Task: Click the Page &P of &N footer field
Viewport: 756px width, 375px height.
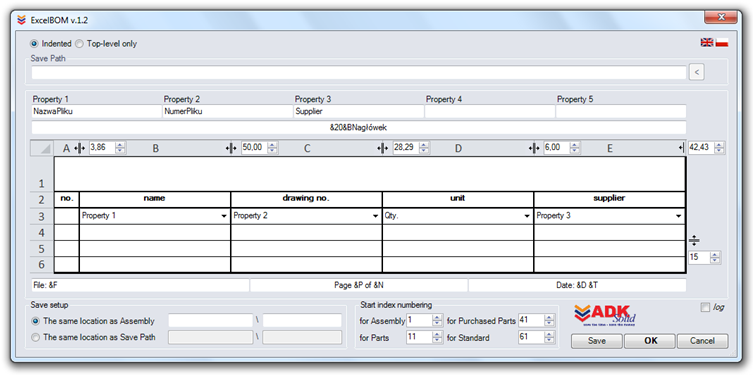Action: (359, 285)
